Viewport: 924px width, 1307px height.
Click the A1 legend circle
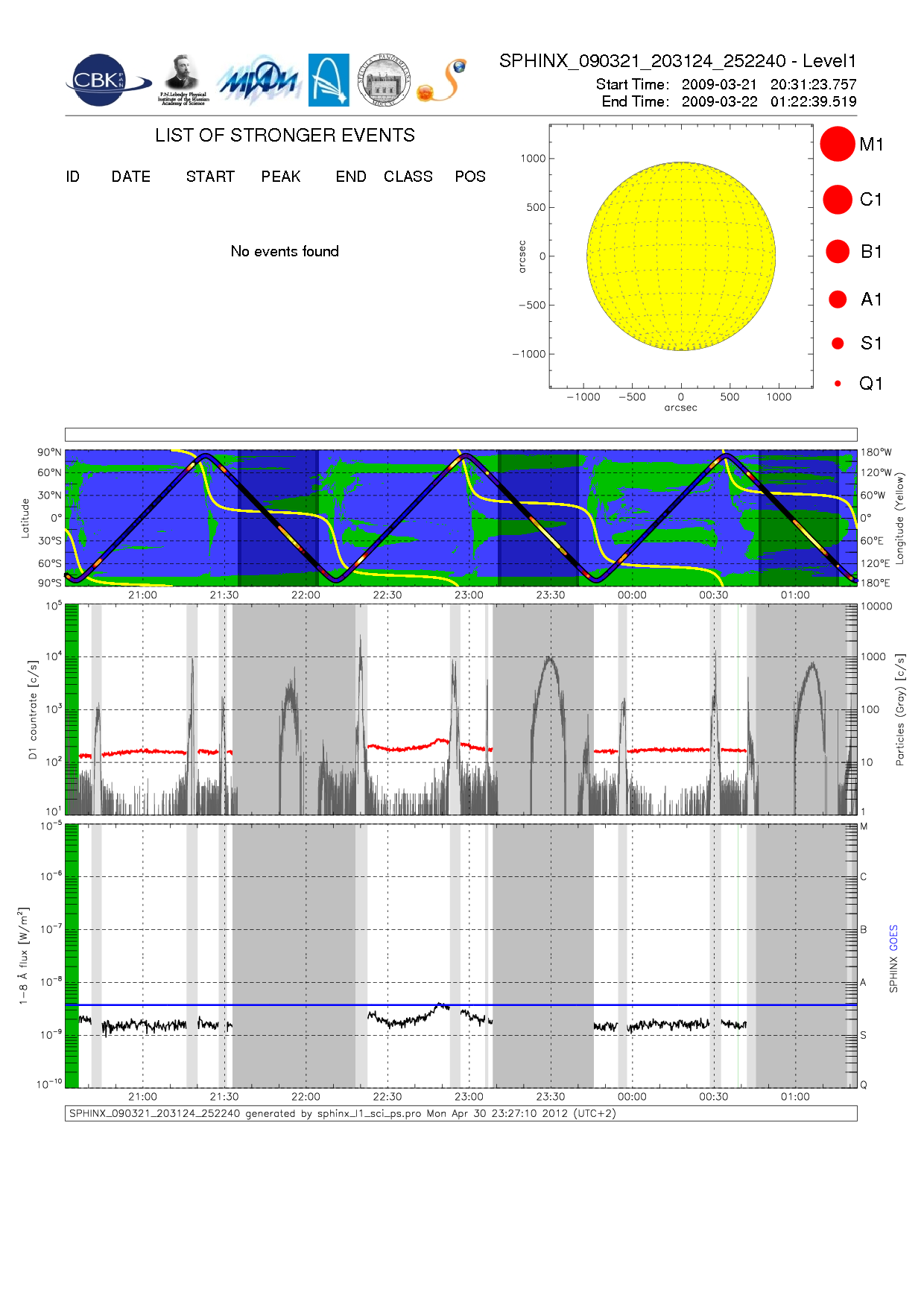pyautogui.click(x=838, y=300)
